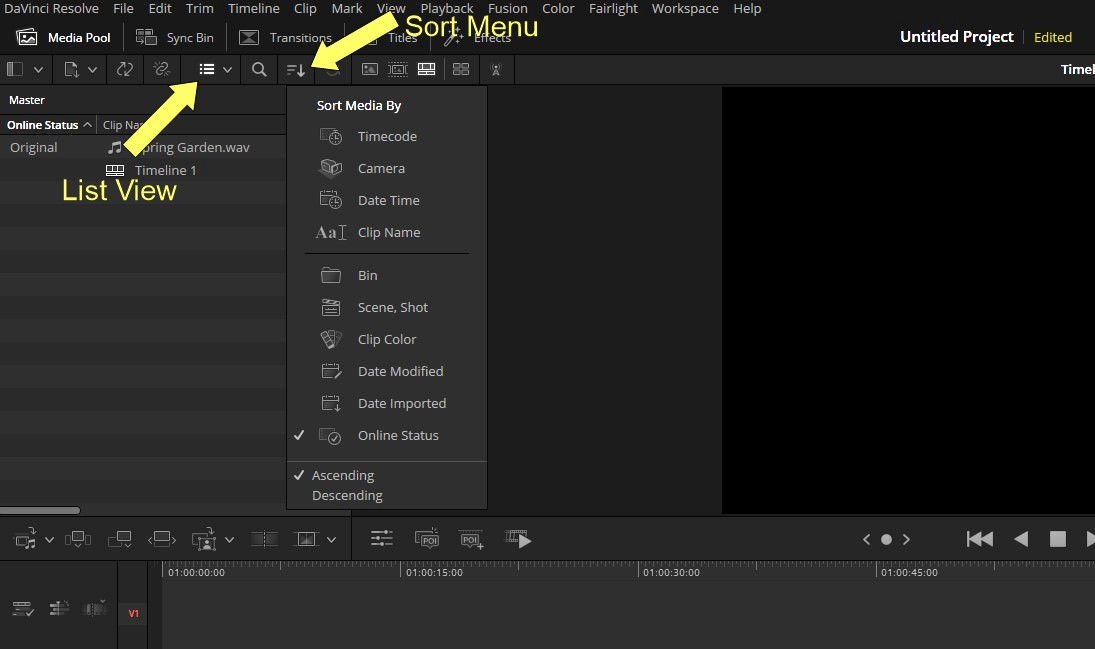
Task: Open the Tools sliders icon
Action: pos(381,539)
